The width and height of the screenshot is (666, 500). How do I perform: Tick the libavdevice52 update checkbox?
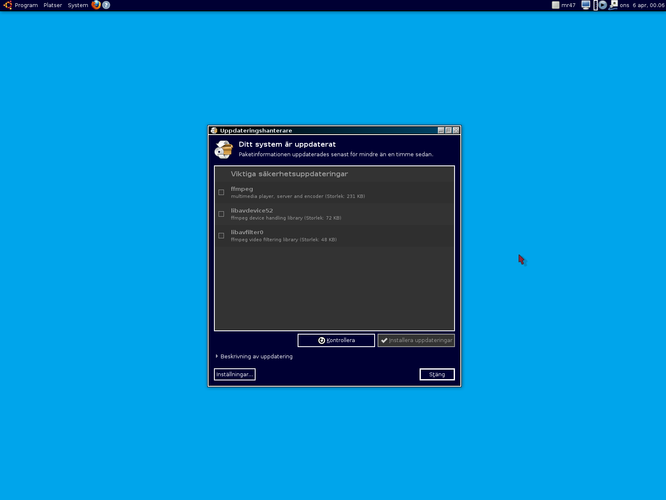tap(221, 214)
